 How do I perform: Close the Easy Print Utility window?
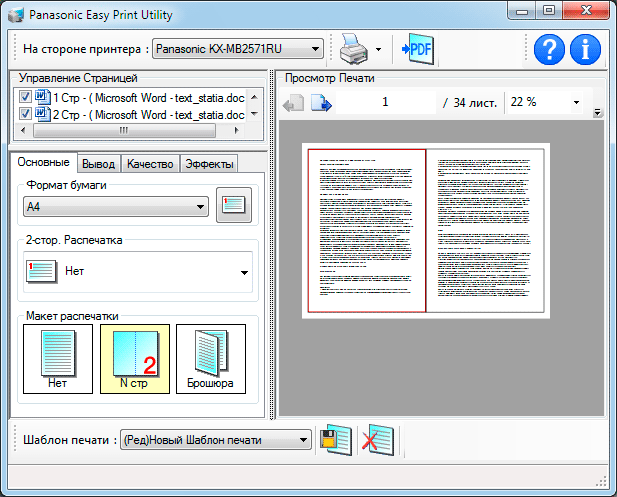(586, 11)
